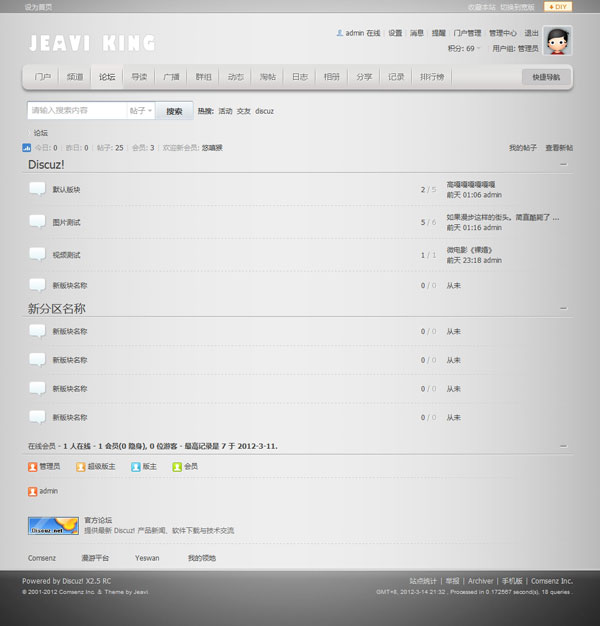The image size is (600, 626).
Task: Open the Discuz.net official forum logo
Action: pyautogui.click(x=53, y=526)
